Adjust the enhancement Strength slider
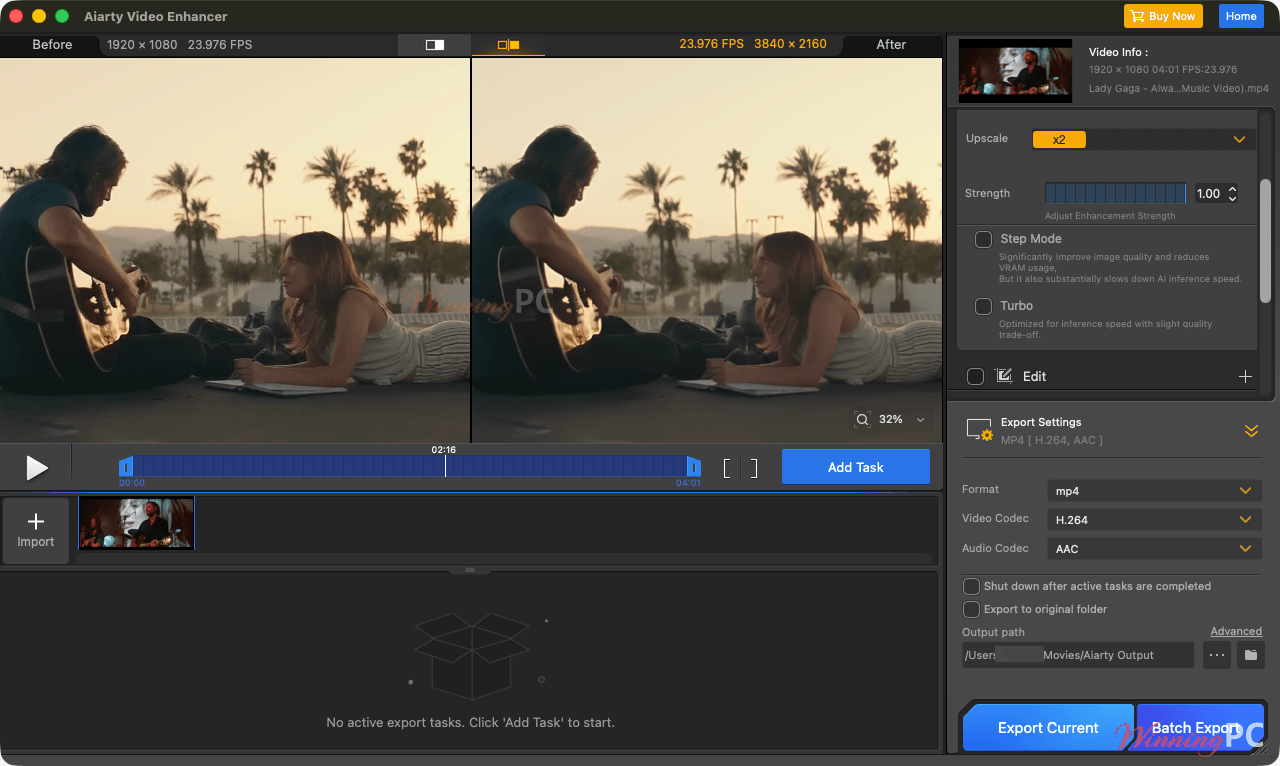1280x766 pixels. 1115,193
